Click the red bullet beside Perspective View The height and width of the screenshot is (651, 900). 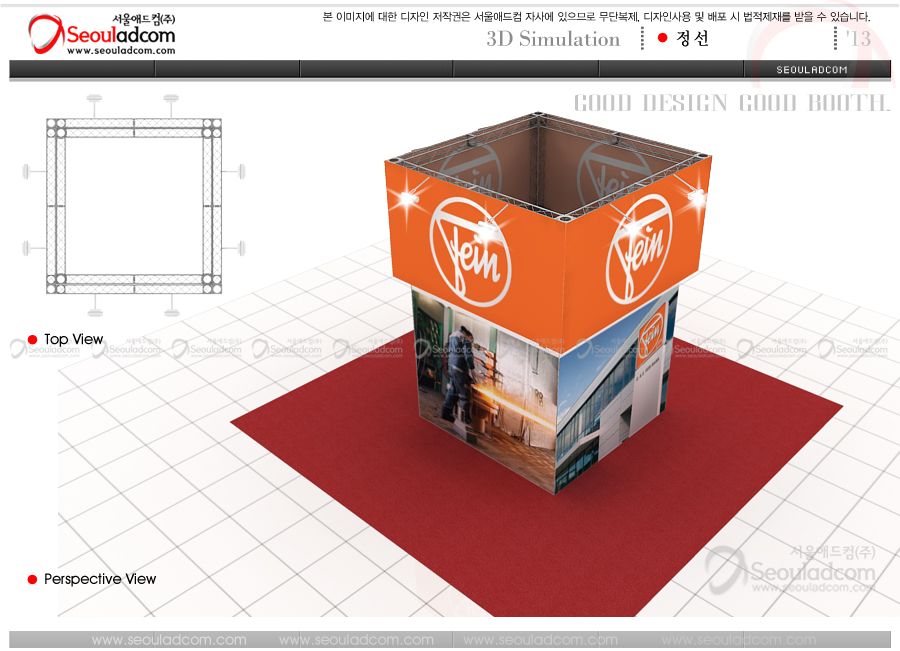tap(32, 580)
